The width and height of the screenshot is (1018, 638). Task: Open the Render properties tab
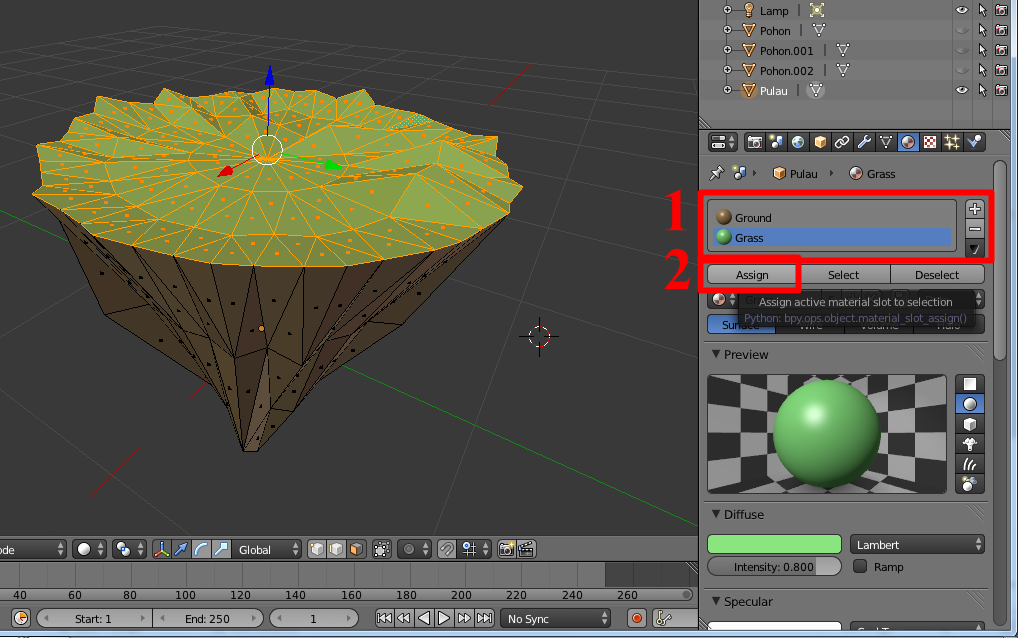click(755, 141)
